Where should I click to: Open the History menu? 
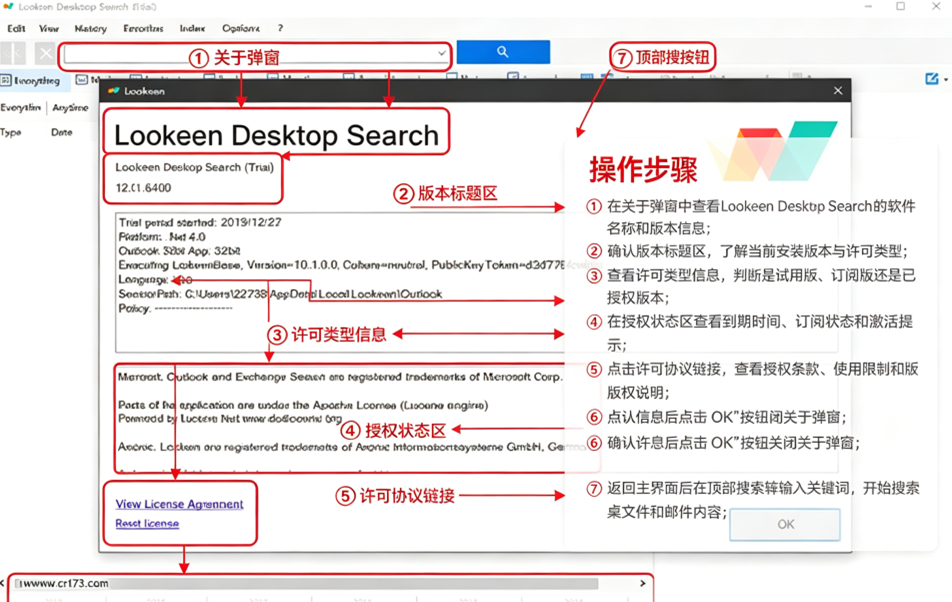pos(90,29)
